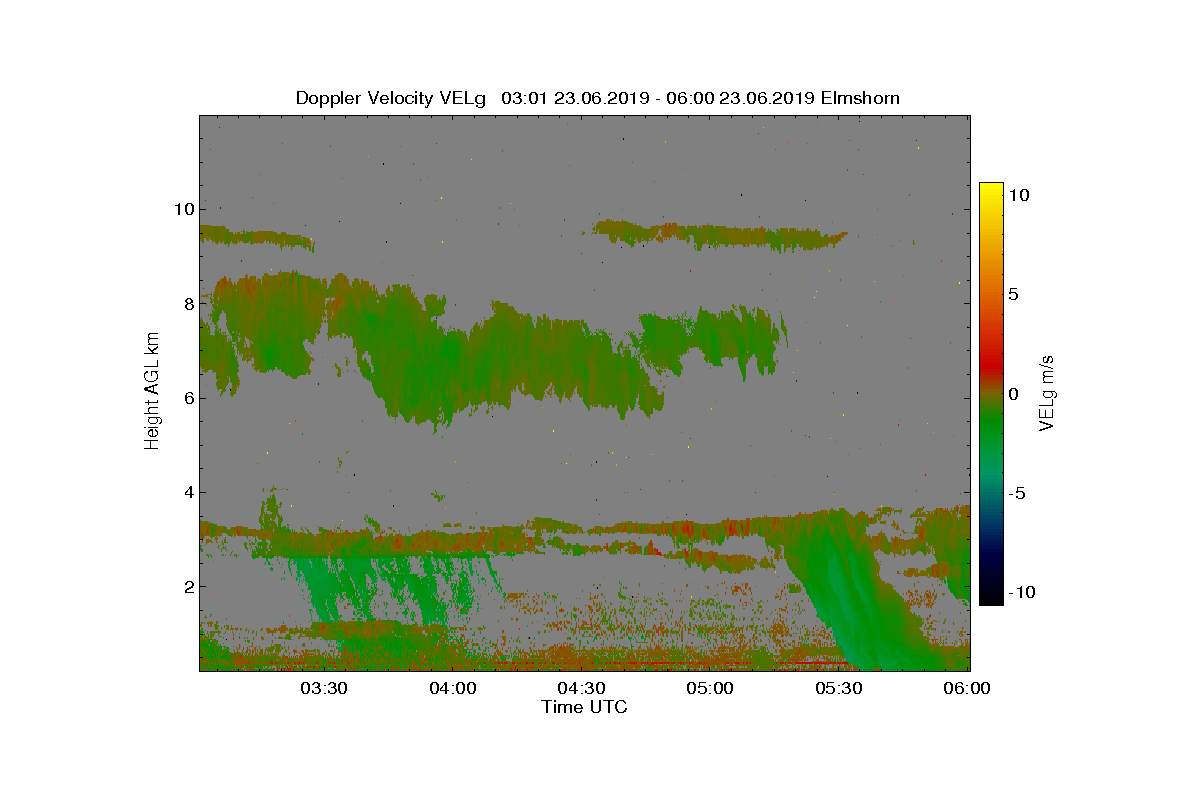Click the '05:00' time tick label
The width and height of the screenshot is (1200, 800).
click(710, 688)
